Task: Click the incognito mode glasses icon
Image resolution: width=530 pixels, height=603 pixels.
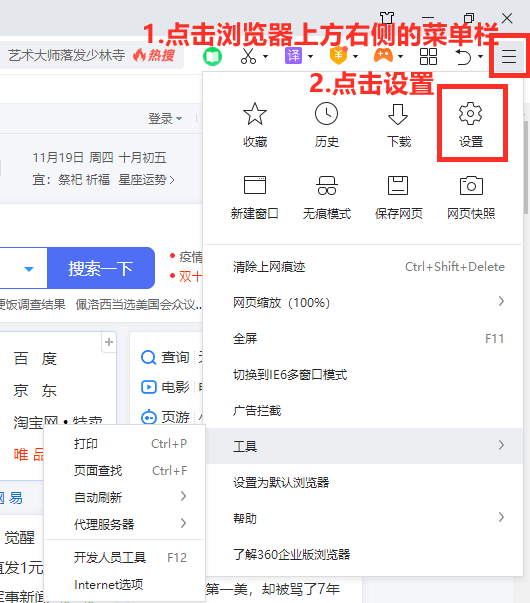Action: (327, 185)
